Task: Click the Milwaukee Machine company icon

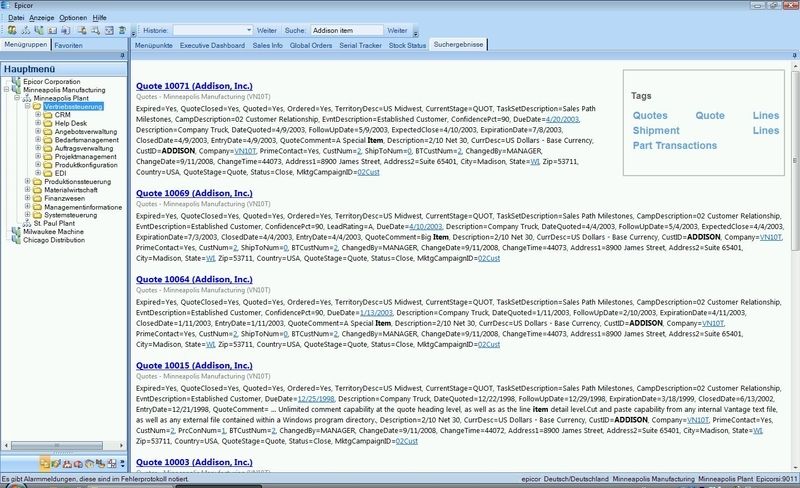Action: click(16, 232)
